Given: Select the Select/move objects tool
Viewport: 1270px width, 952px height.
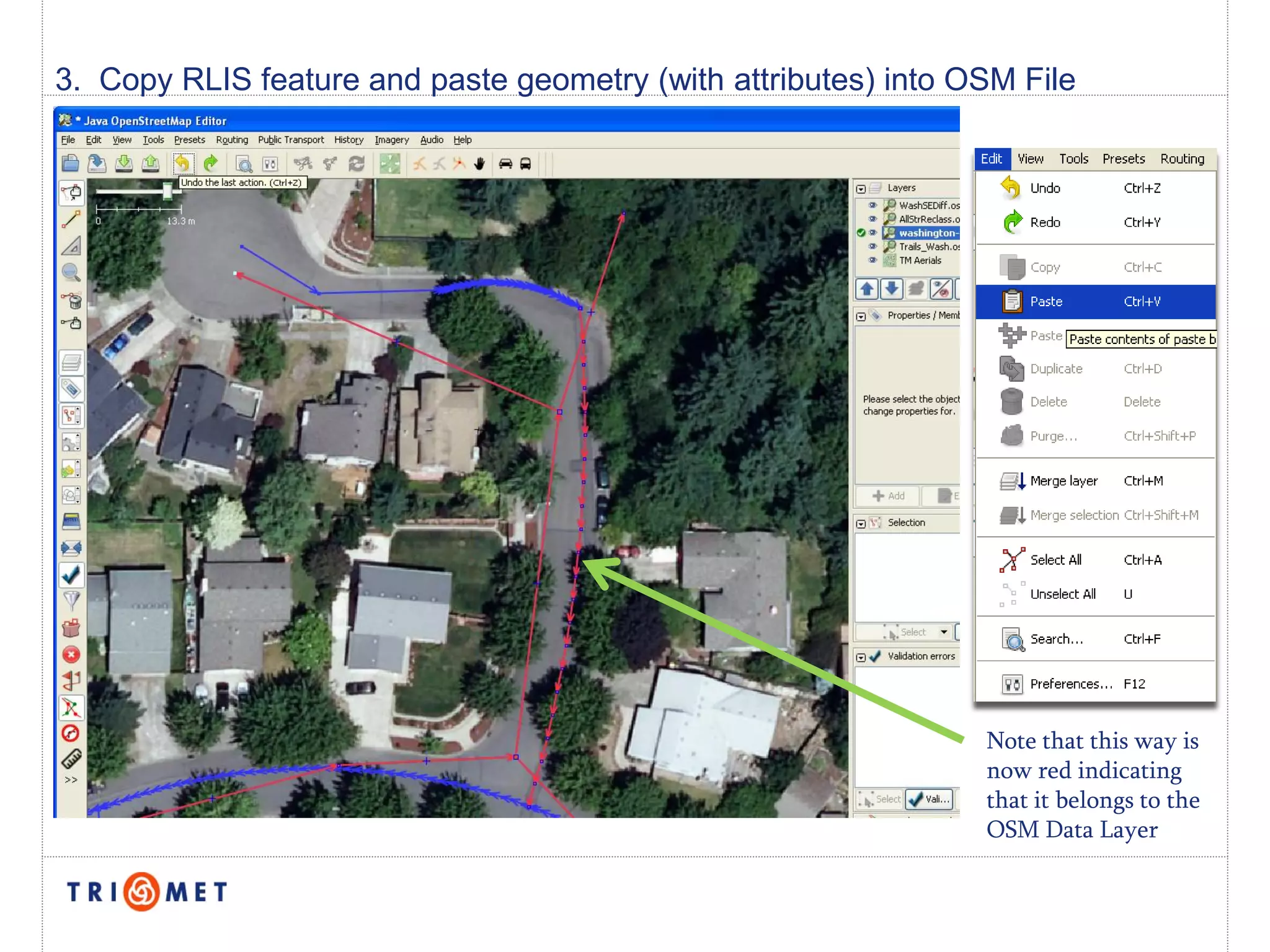Looking at the screenshot, I should coord(72,193).
